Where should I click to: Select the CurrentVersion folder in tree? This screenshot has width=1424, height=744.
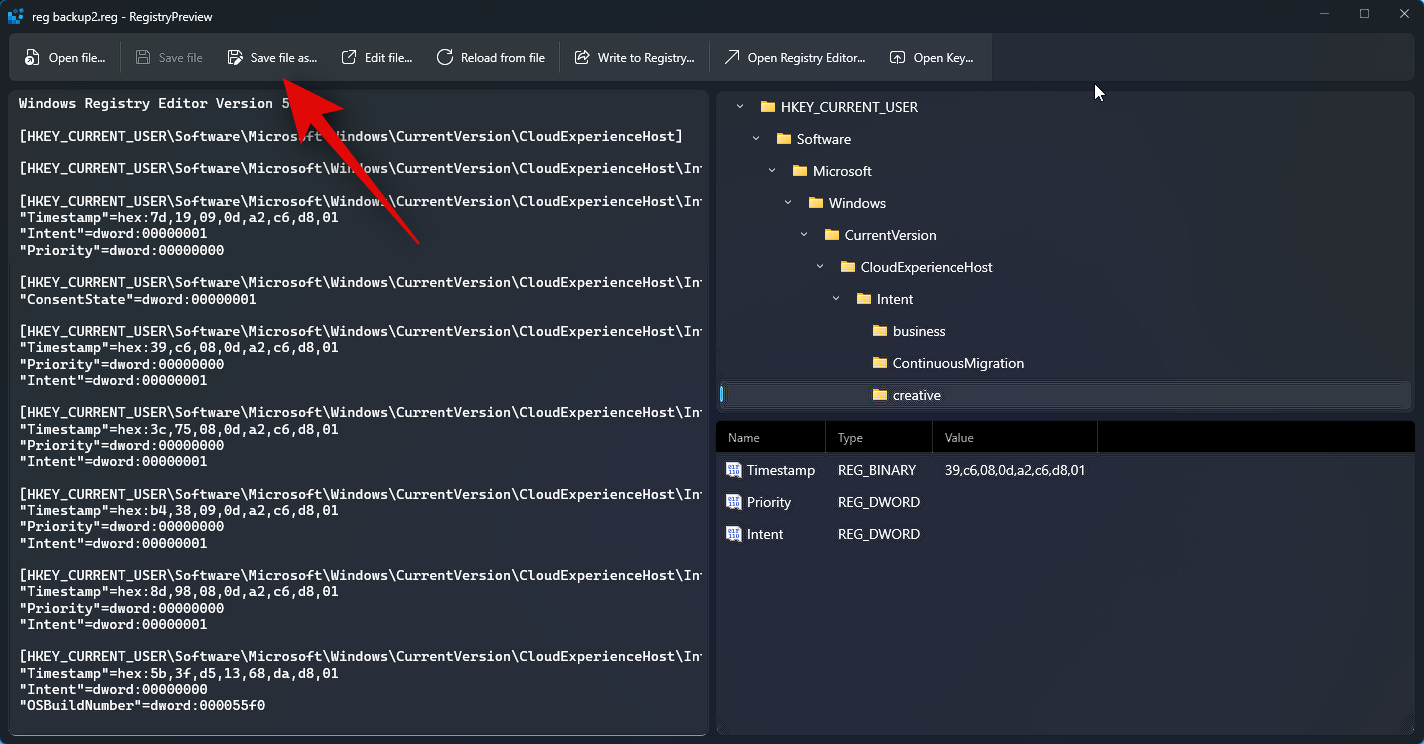(890, 235)
